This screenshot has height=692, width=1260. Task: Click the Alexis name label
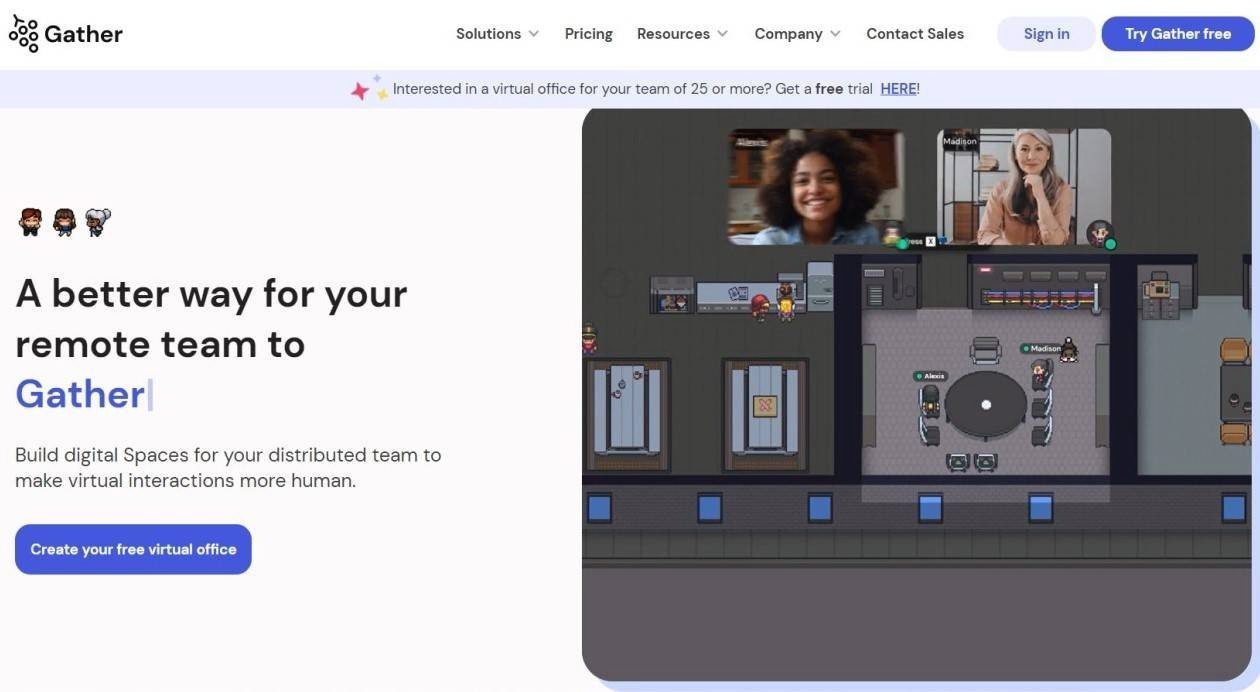click(930, 376)
